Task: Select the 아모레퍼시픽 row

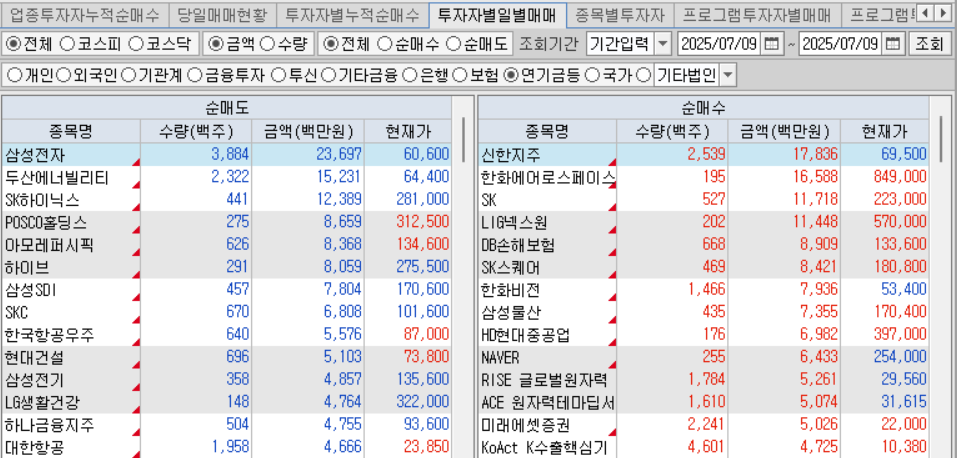Action: [226, 245]
